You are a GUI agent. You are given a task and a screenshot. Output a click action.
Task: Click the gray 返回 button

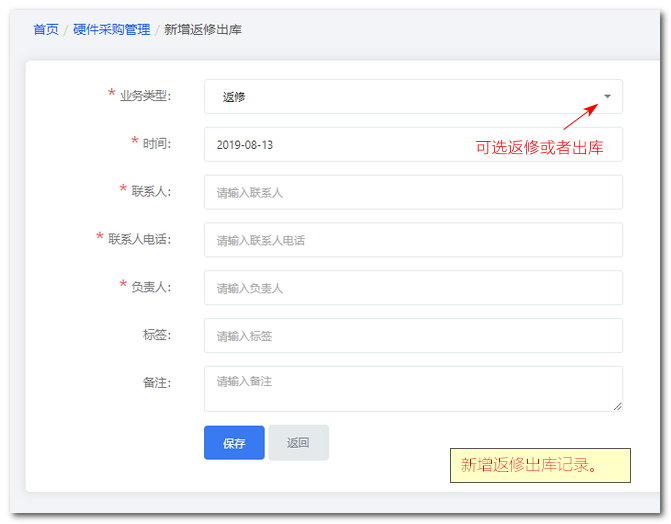coord(298,443)
